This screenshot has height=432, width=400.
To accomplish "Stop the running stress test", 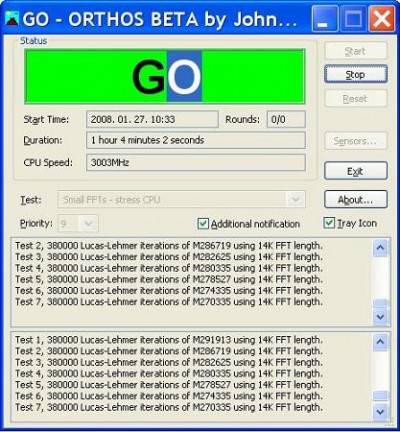I will pos(356,74).
